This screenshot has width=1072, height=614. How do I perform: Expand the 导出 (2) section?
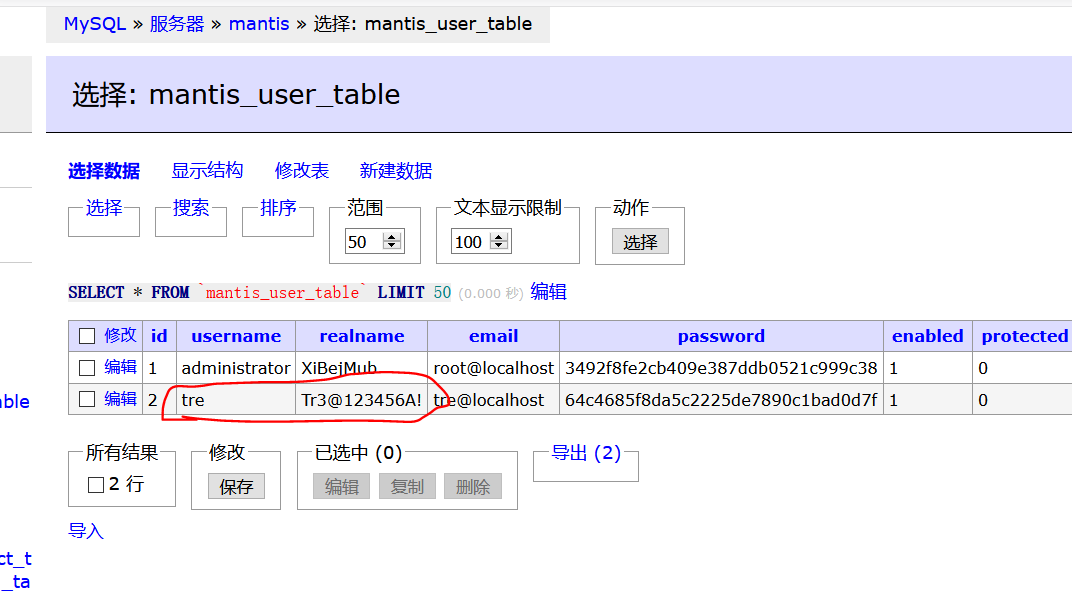[586, 453]
